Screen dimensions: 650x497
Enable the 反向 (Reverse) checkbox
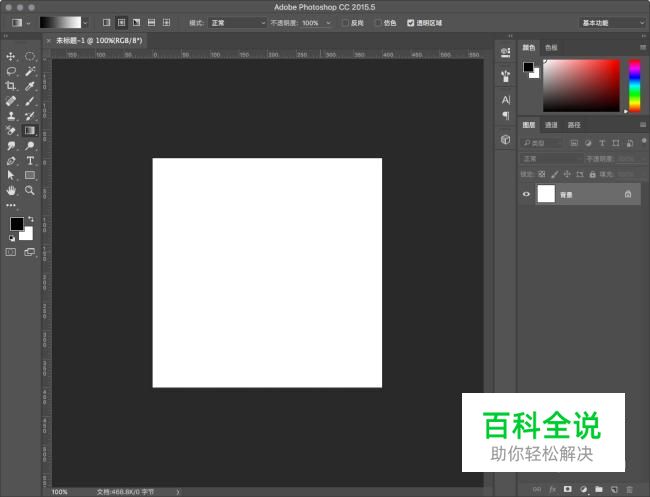point(344,22)
